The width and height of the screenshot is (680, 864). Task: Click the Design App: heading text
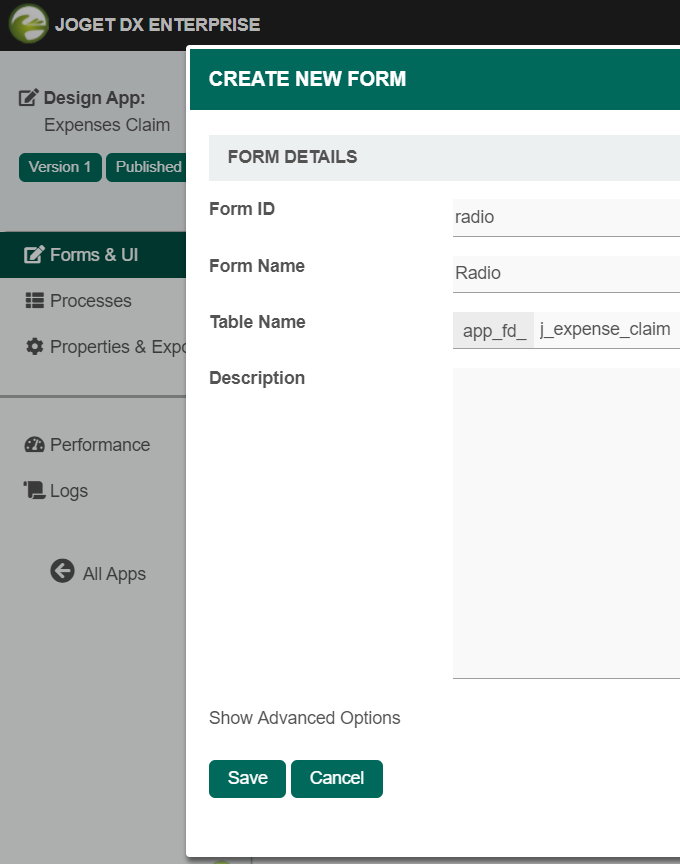click(x=95, y=98)
